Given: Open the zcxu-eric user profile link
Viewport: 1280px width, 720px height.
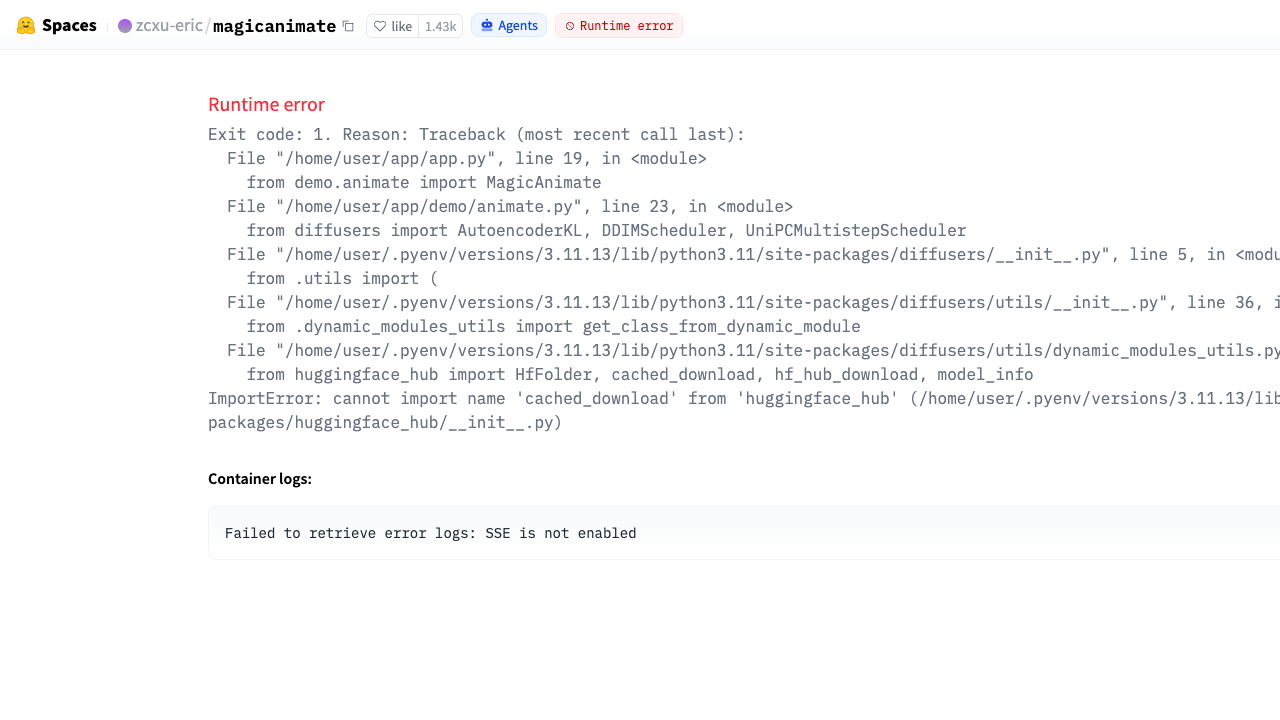Looking at the screenshot, I should (x=169, y=26).
